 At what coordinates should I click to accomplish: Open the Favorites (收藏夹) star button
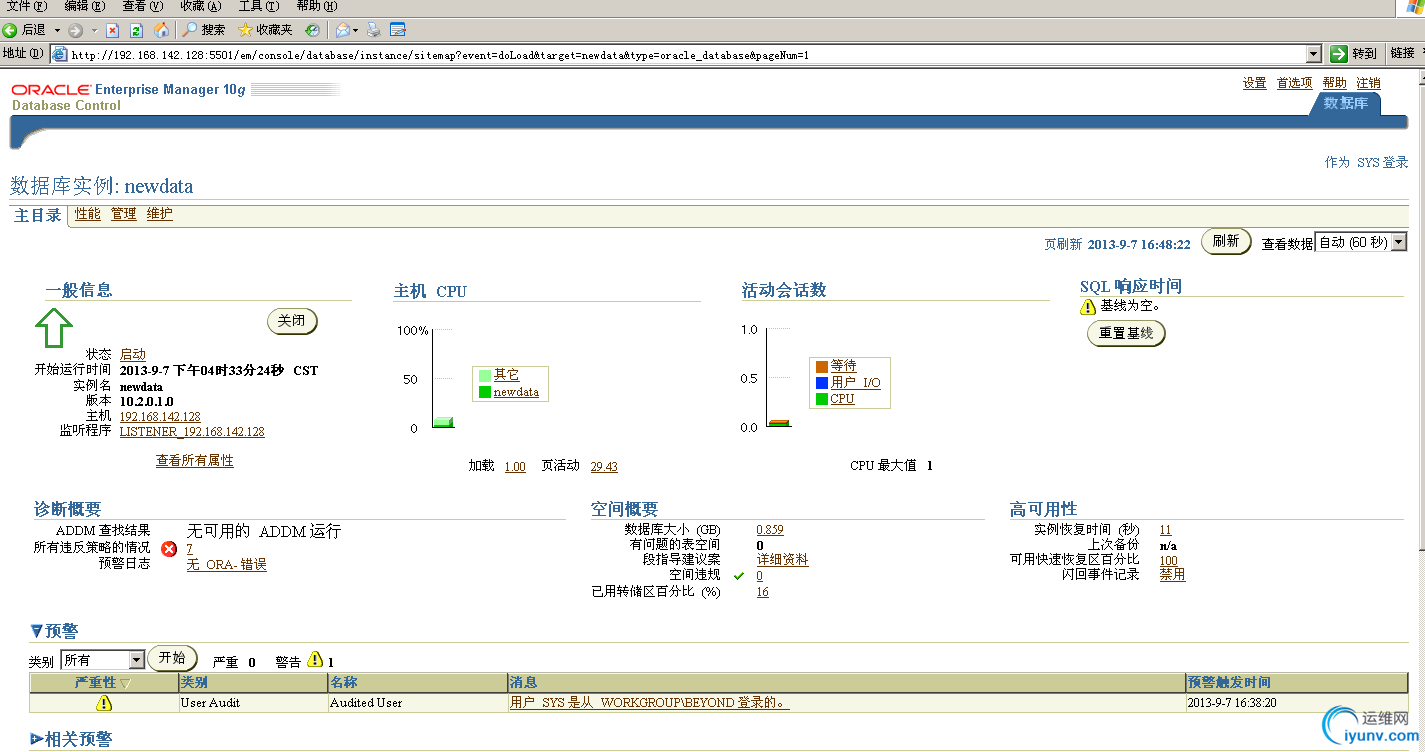(x=265, y=30)
